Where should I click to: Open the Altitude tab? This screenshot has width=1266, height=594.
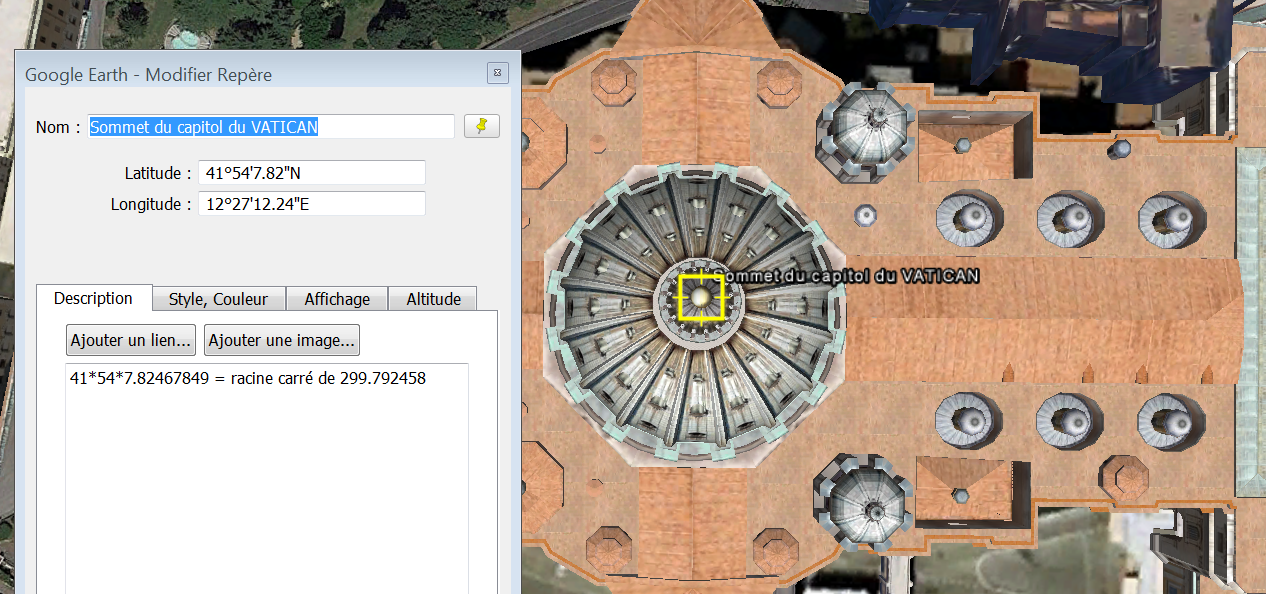coord(433,299)
